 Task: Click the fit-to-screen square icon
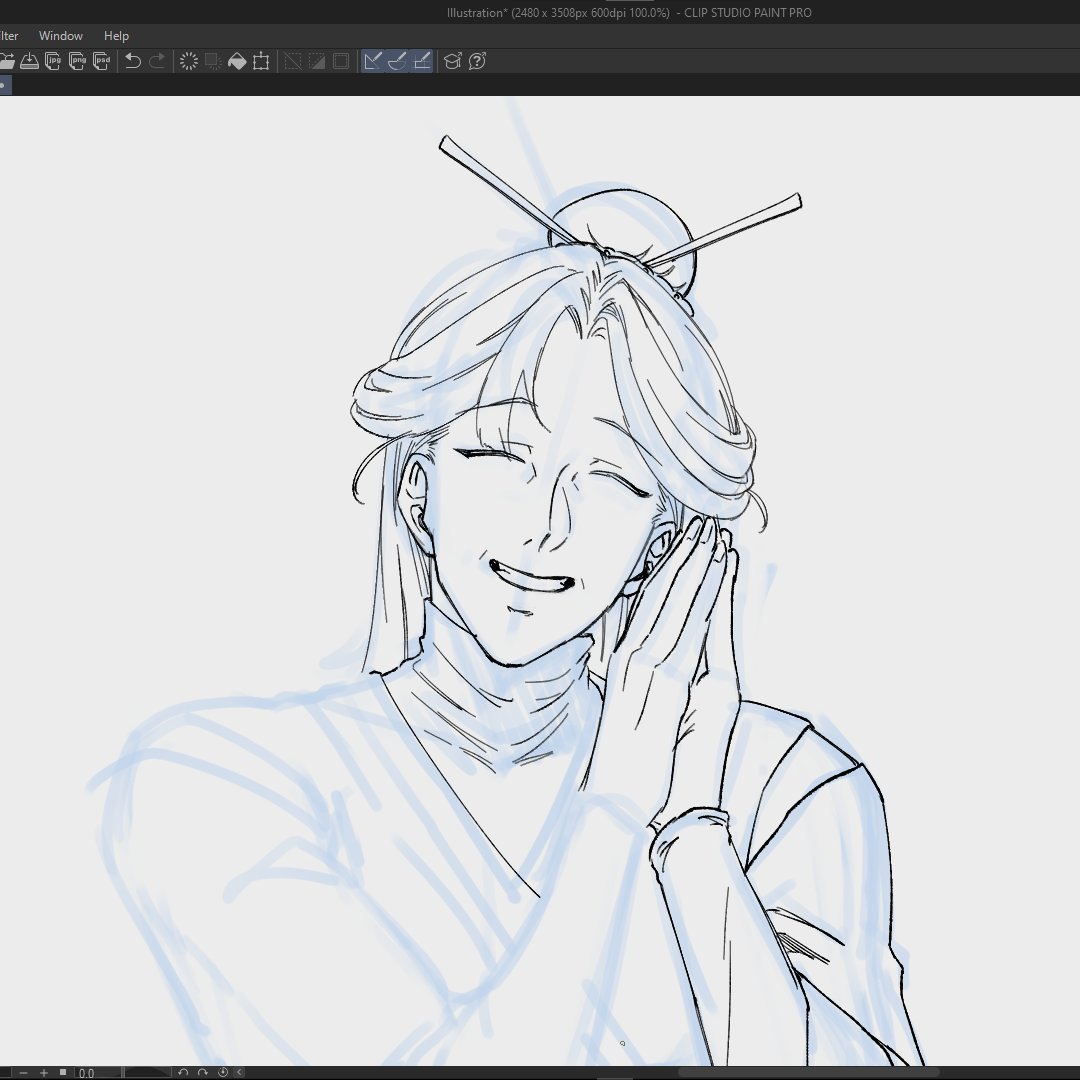tap(63, 1072)
